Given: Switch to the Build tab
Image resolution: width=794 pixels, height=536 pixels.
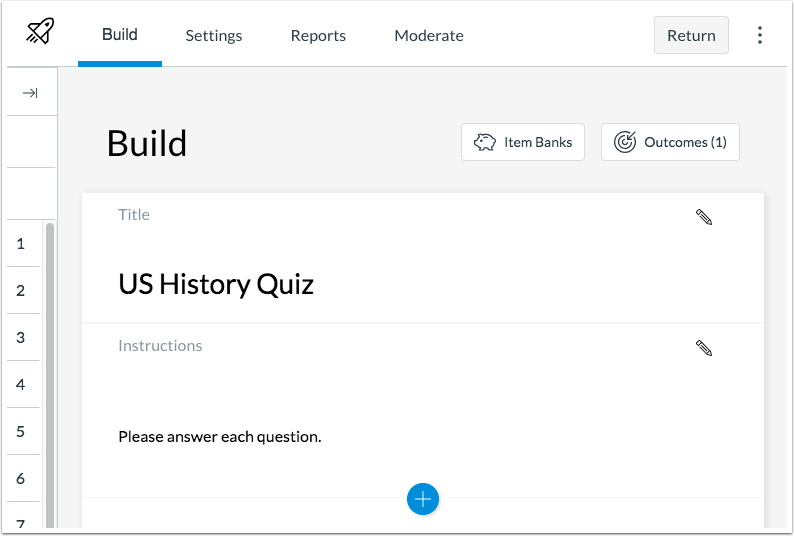Looking at the screenshot, I should click(120, 35).
